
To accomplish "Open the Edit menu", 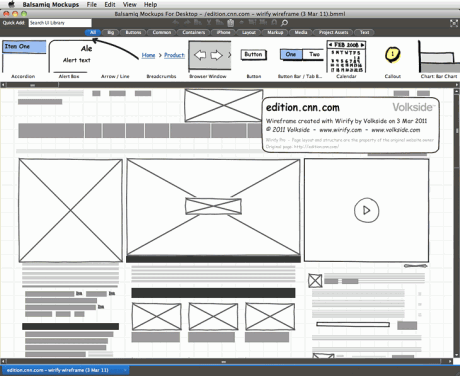I will (x=110, y=5).
